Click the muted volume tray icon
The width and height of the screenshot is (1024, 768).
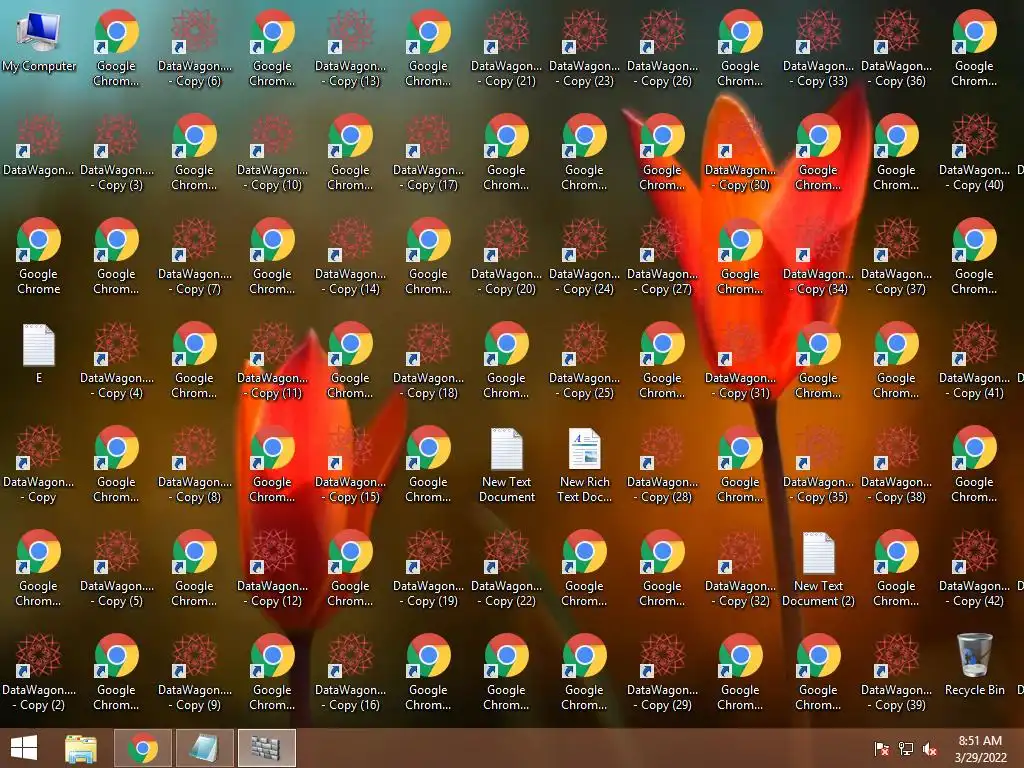[930, 748]
